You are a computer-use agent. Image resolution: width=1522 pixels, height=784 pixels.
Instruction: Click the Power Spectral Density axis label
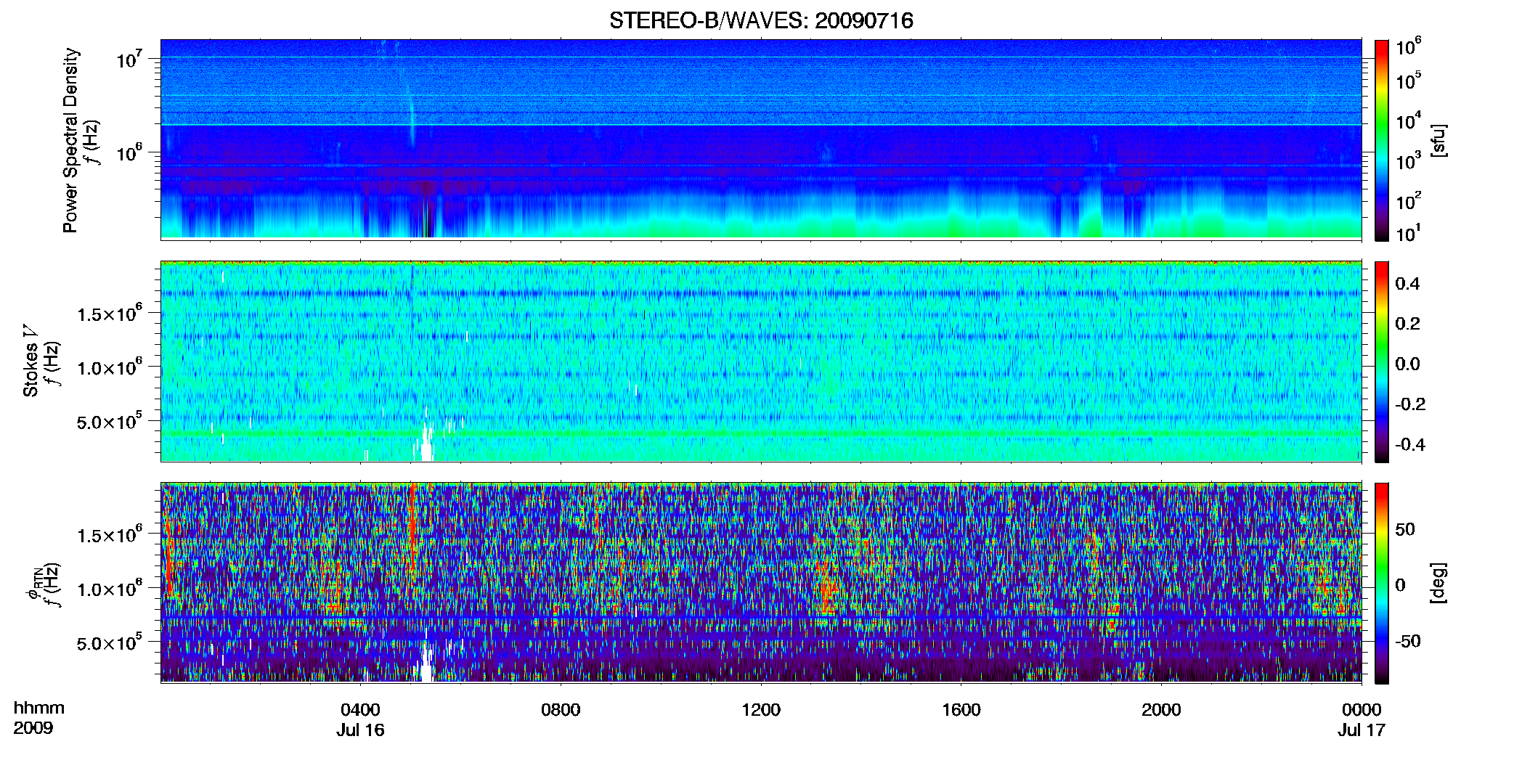point(70,140)
